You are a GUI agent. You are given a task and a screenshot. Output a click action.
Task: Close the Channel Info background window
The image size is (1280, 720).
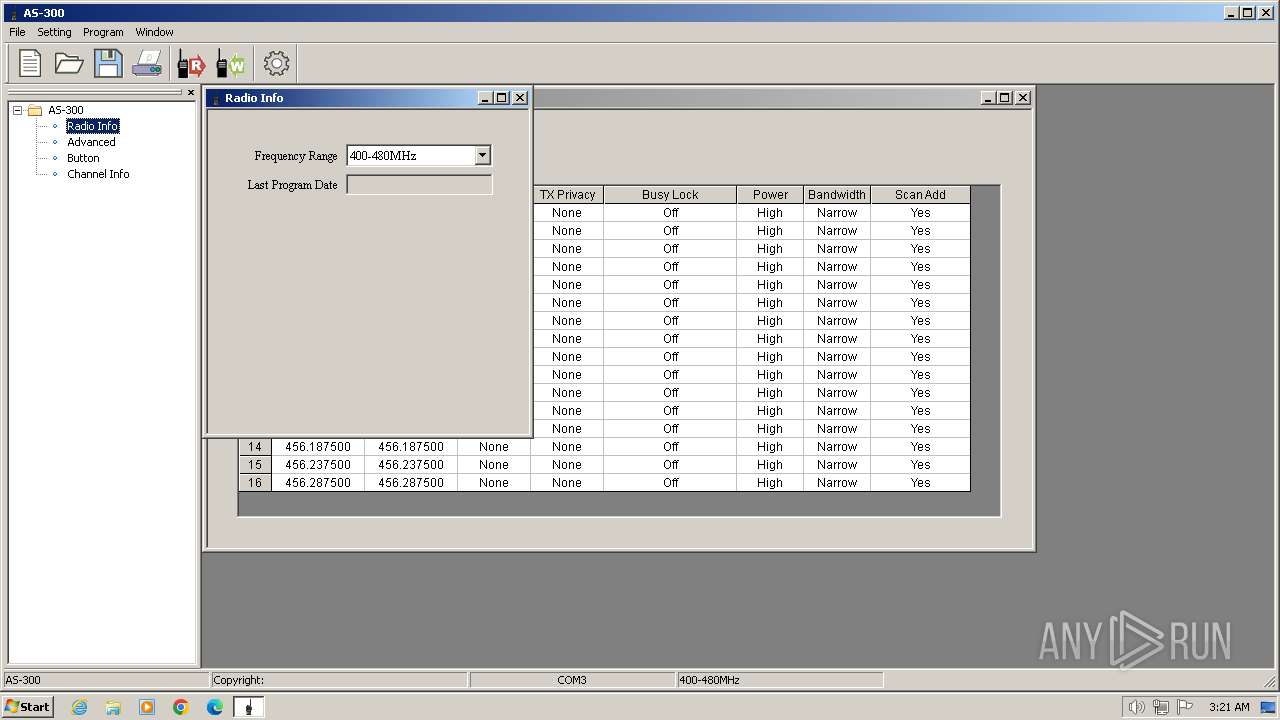coord(1023,98)
